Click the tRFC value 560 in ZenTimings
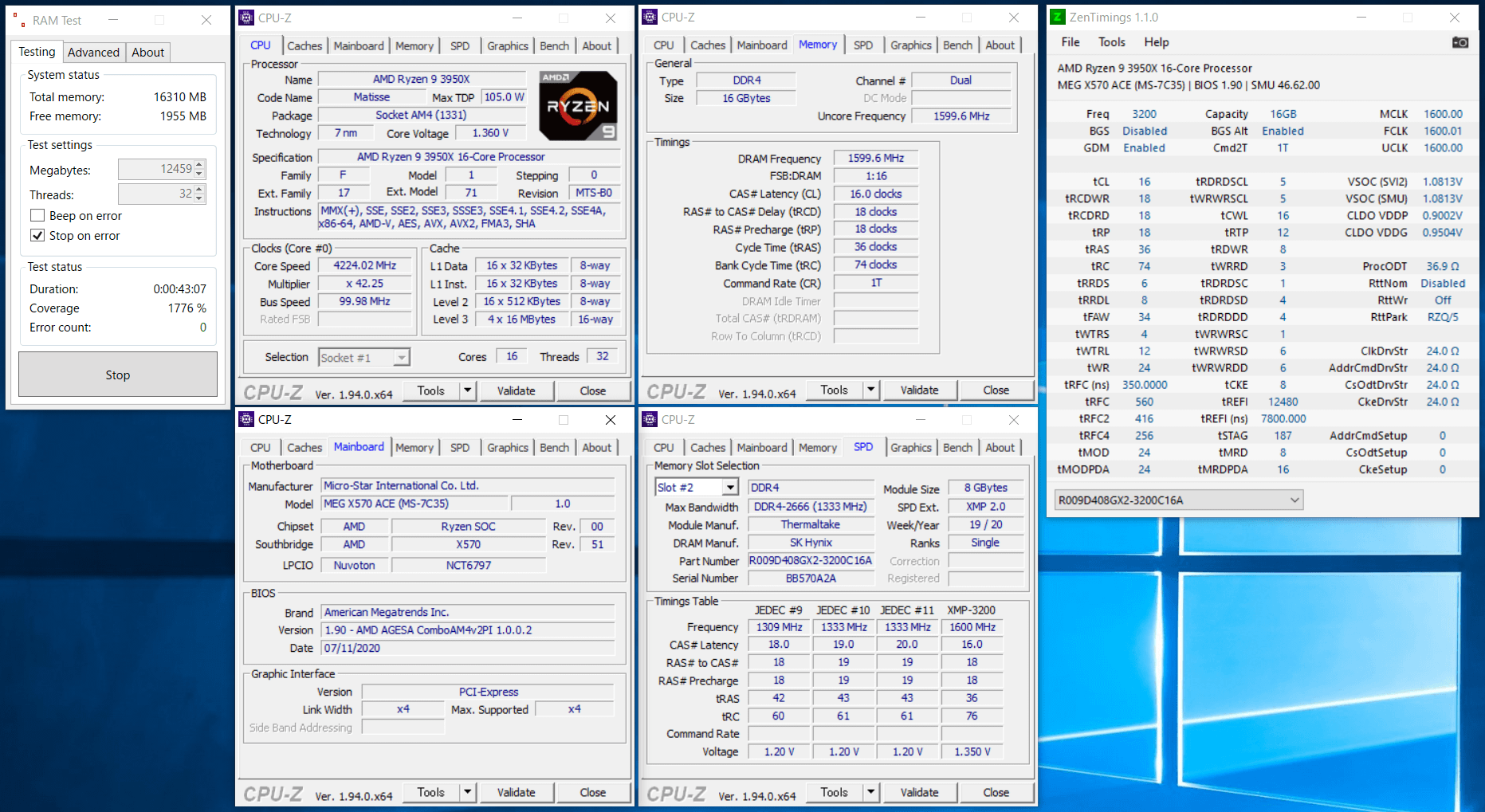The width and height of the screenshot is (1485, 812). coord(1145,402)
